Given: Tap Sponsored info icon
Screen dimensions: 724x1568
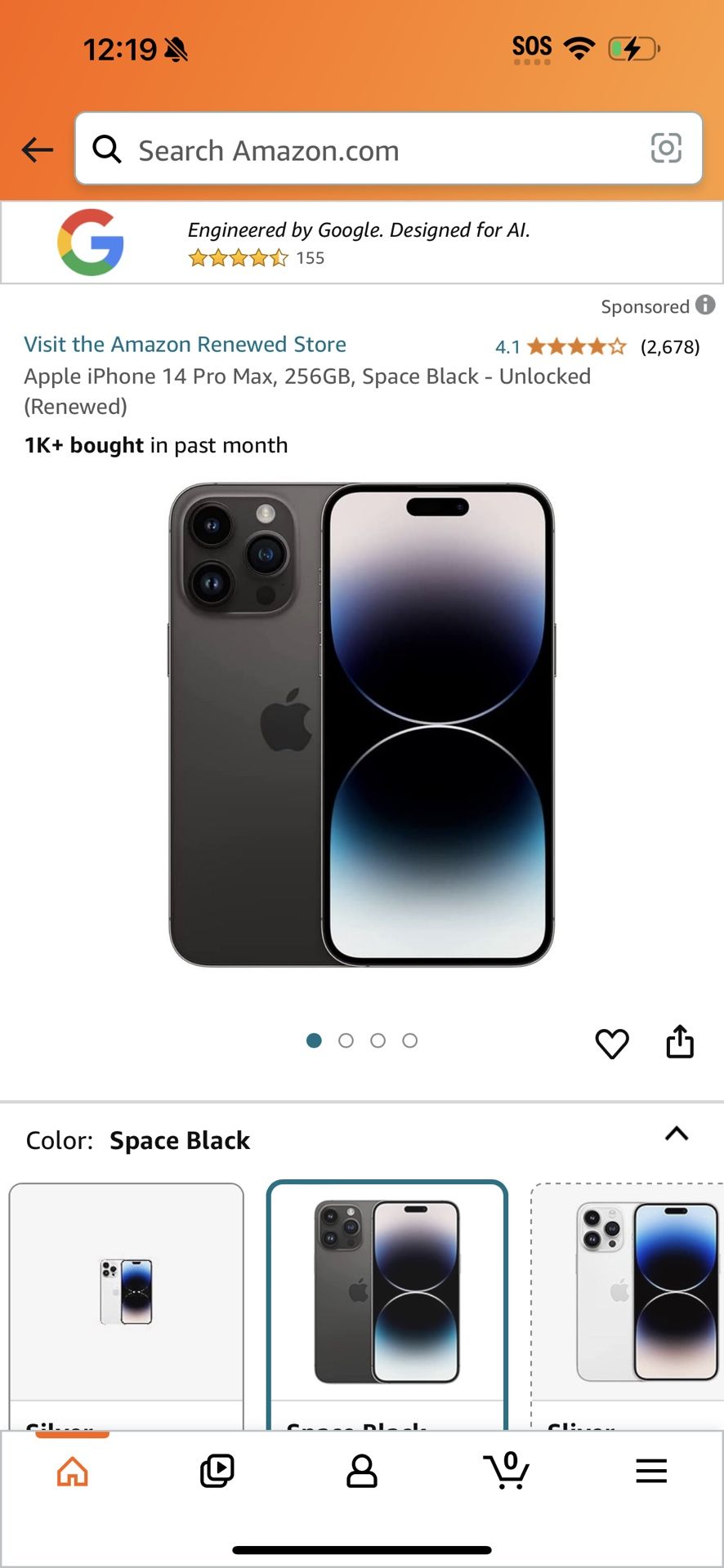Looking at the screenshot, I should [x=705, y=305].
